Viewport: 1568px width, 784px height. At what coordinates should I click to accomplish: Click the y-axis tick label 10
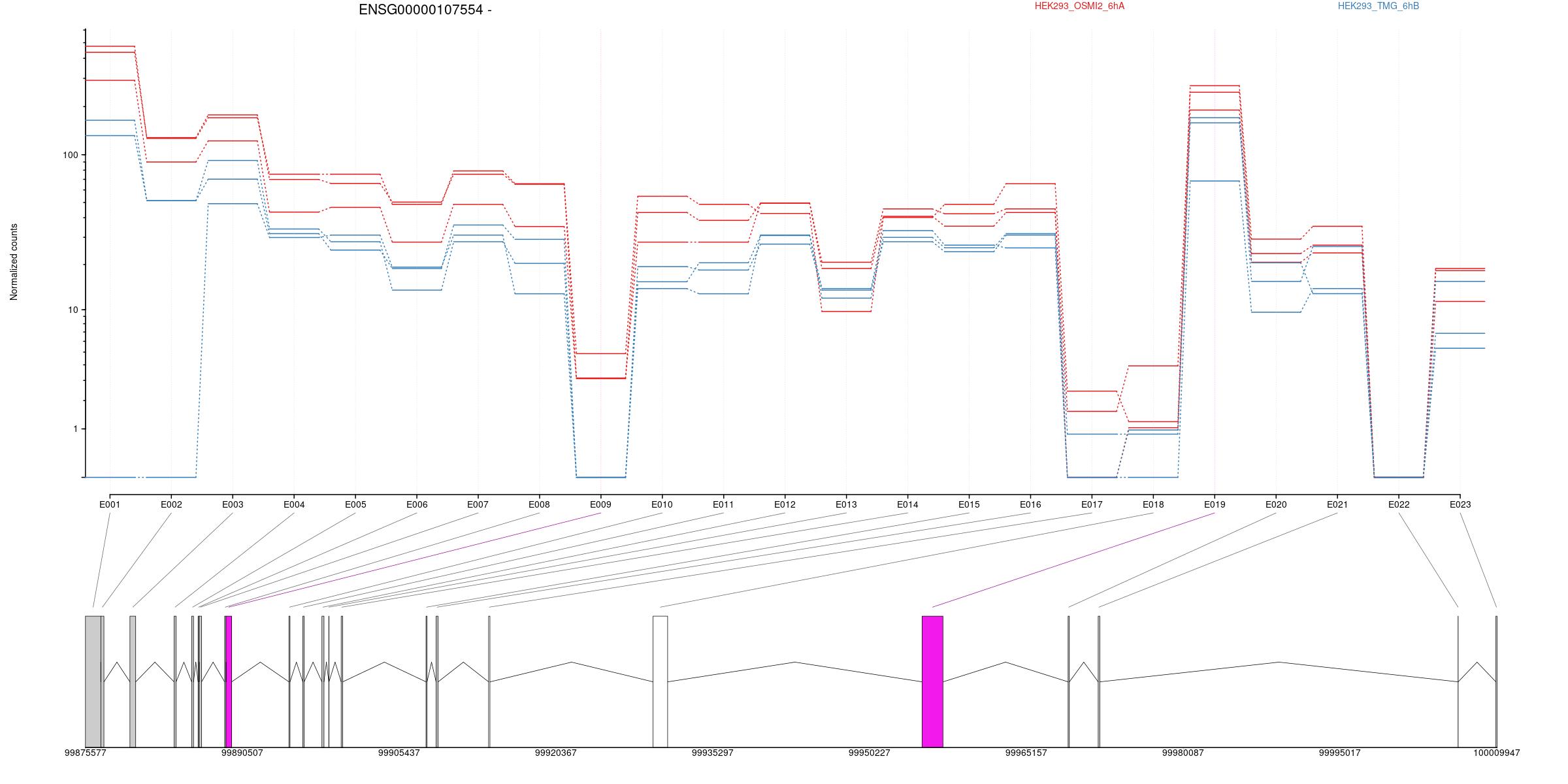(73, 310)
